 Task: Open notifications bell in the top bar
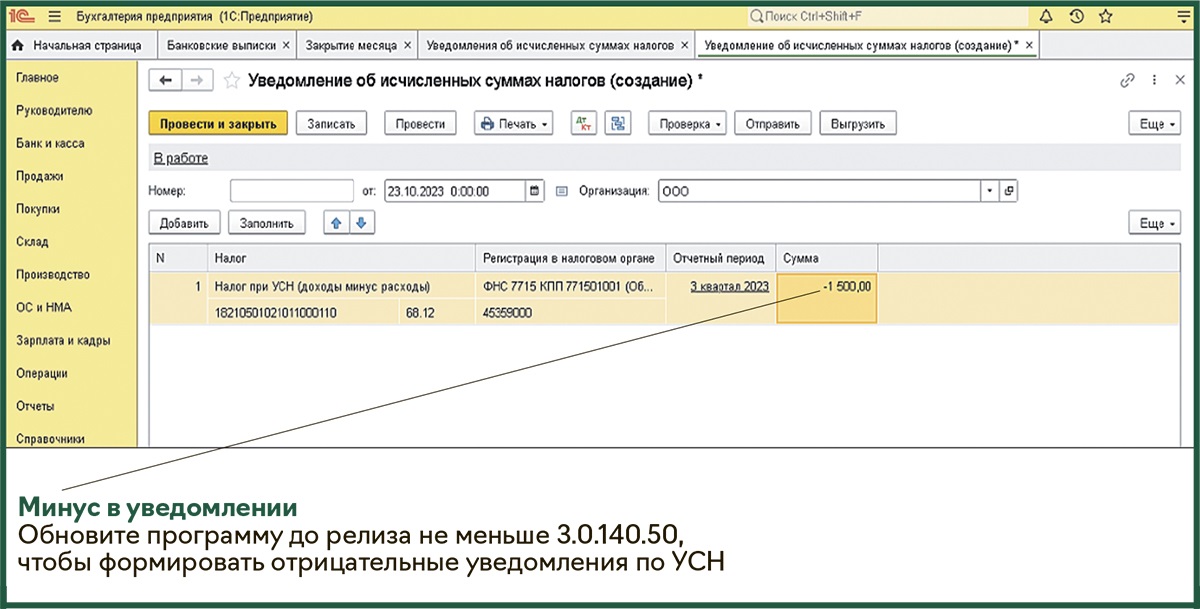coord(1046,17)
